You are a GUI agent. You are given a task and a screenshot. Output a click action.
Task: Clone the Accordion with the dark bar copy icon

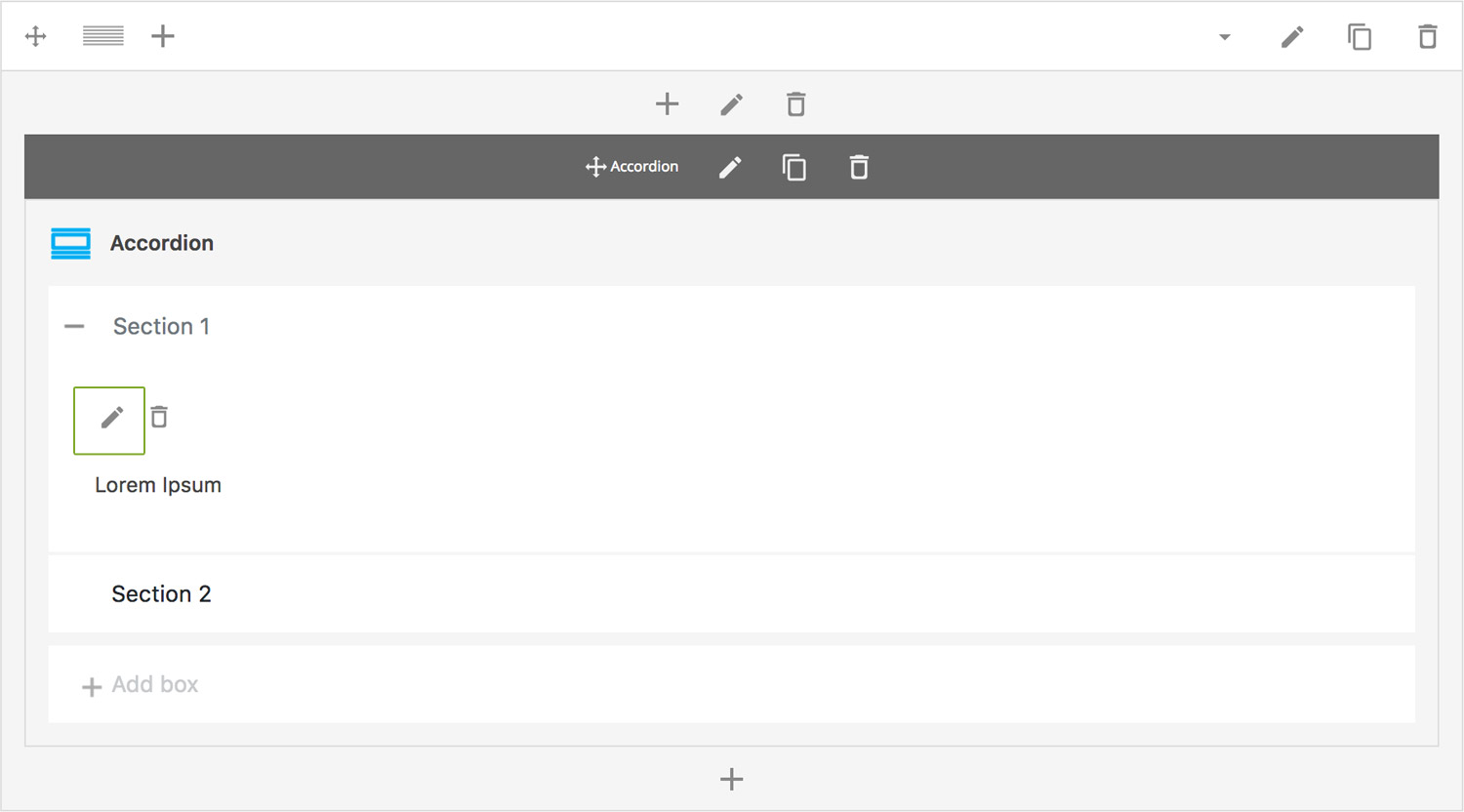tap(794, 168)
